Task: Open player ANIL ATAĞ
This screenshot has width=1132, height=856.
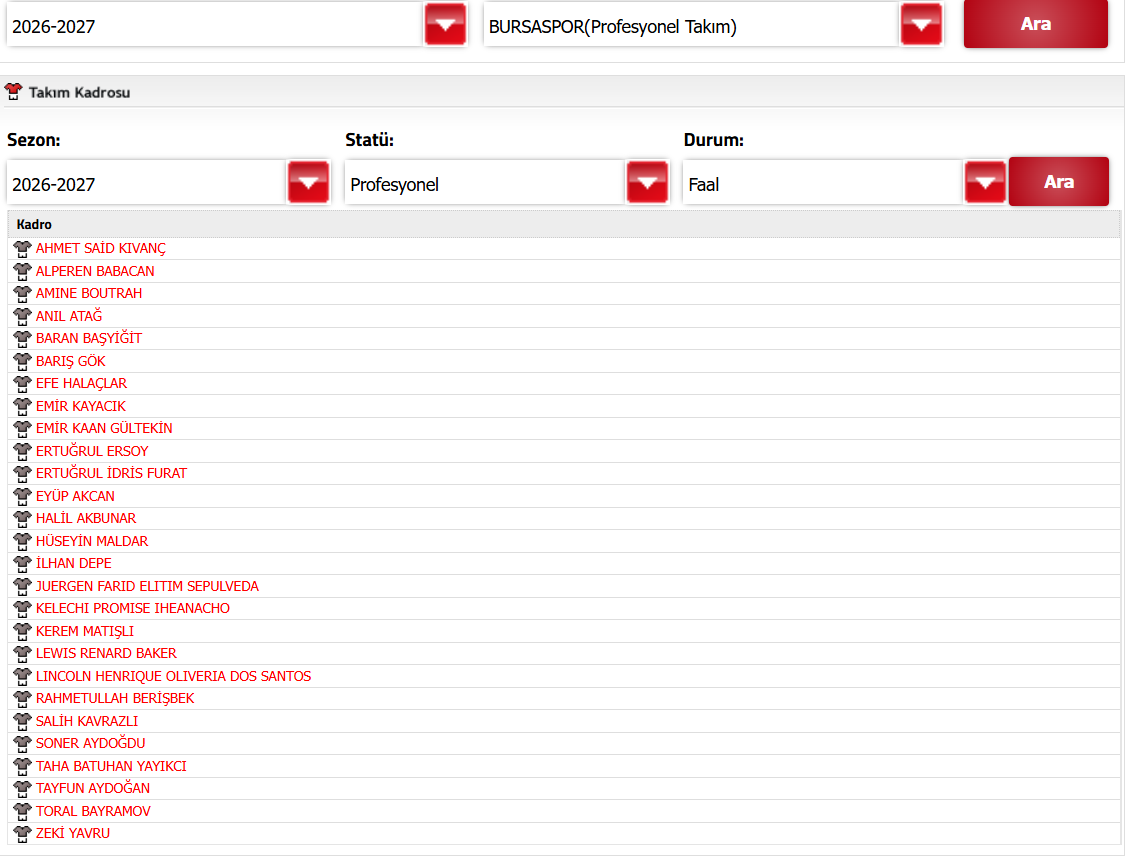Action: coord(69,315)
